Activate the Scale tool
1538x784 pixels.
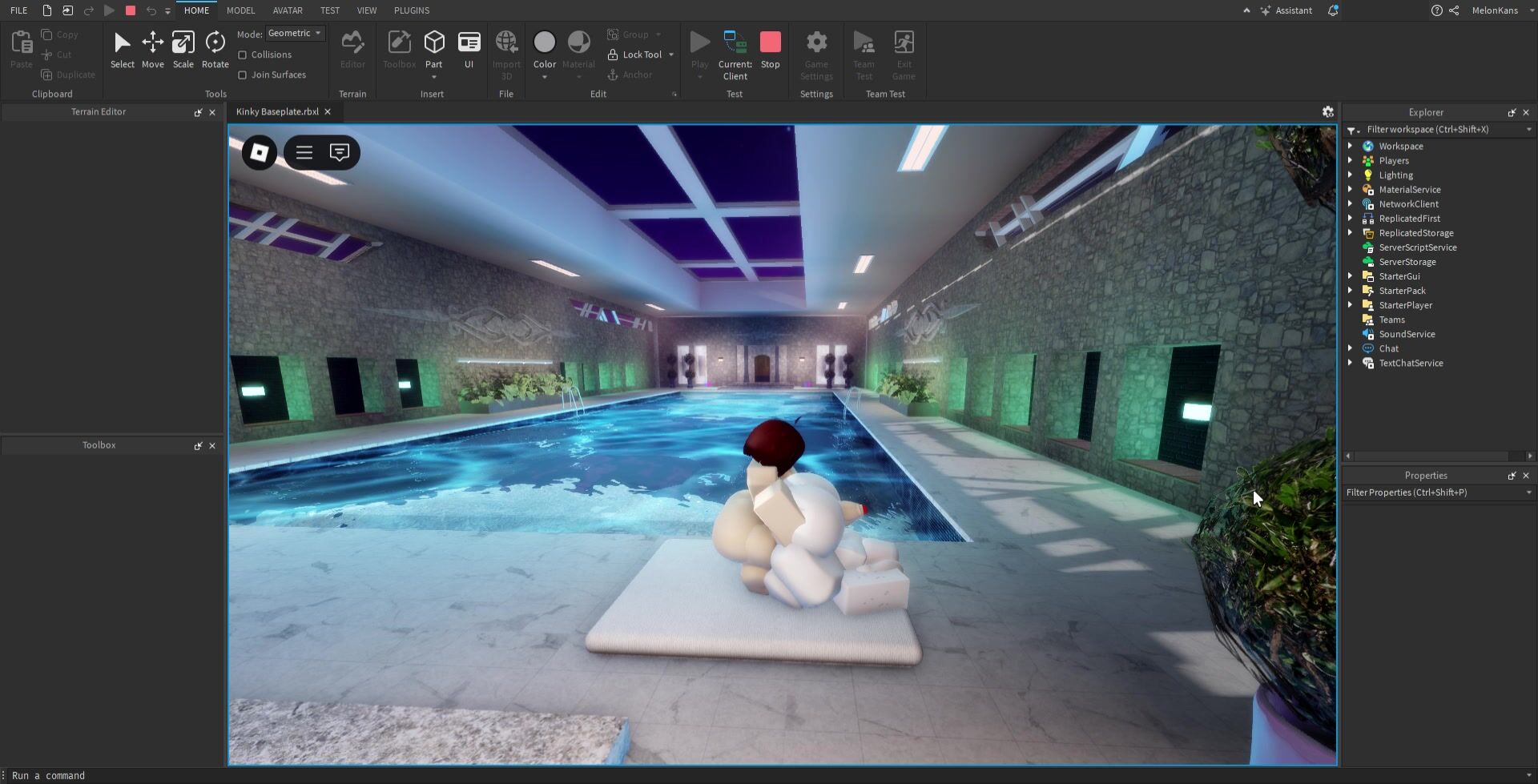[183, 50]
